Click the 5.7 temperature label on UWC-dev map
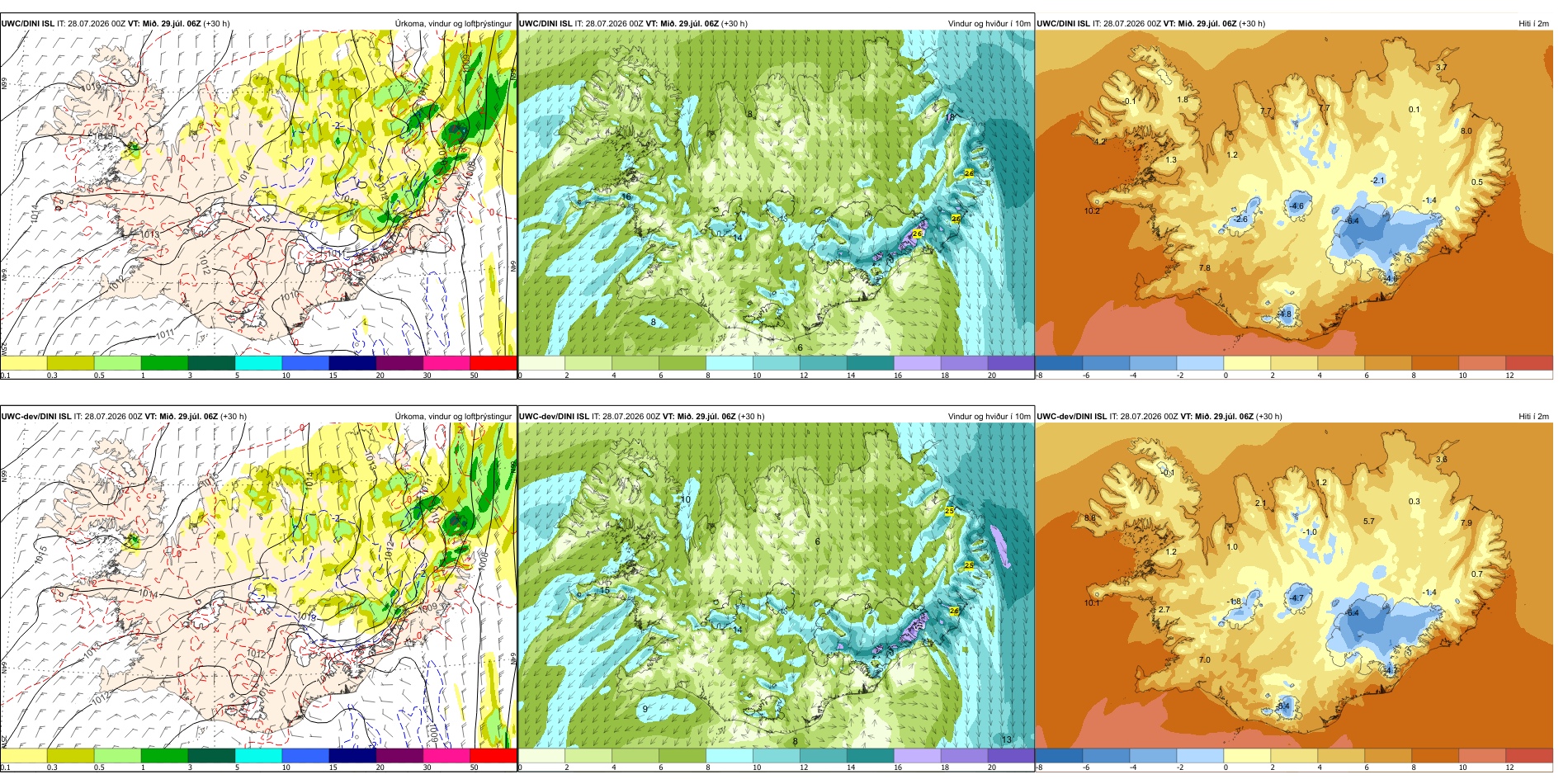Image resolution: width=1568 pixels, height=784 pixels. (1369, 522)
